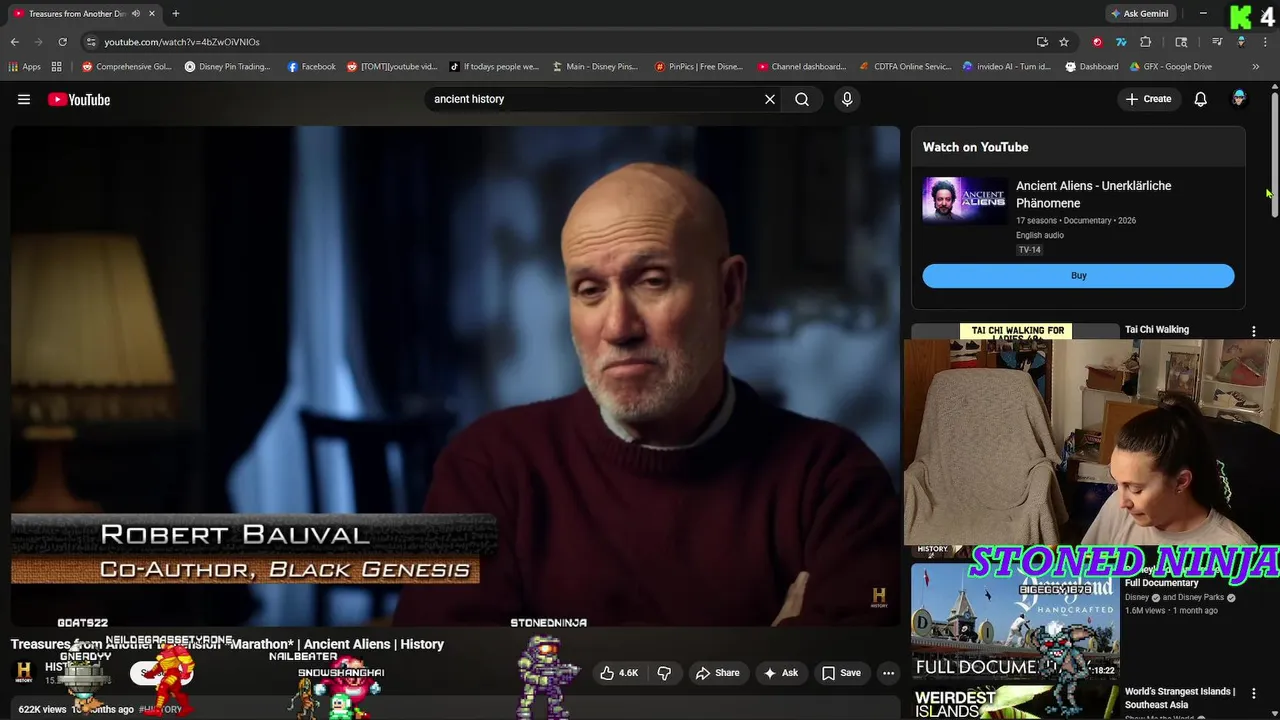Open the more actions ellipsis below video
Screen dimensions: 1280x720
(888, 673)
